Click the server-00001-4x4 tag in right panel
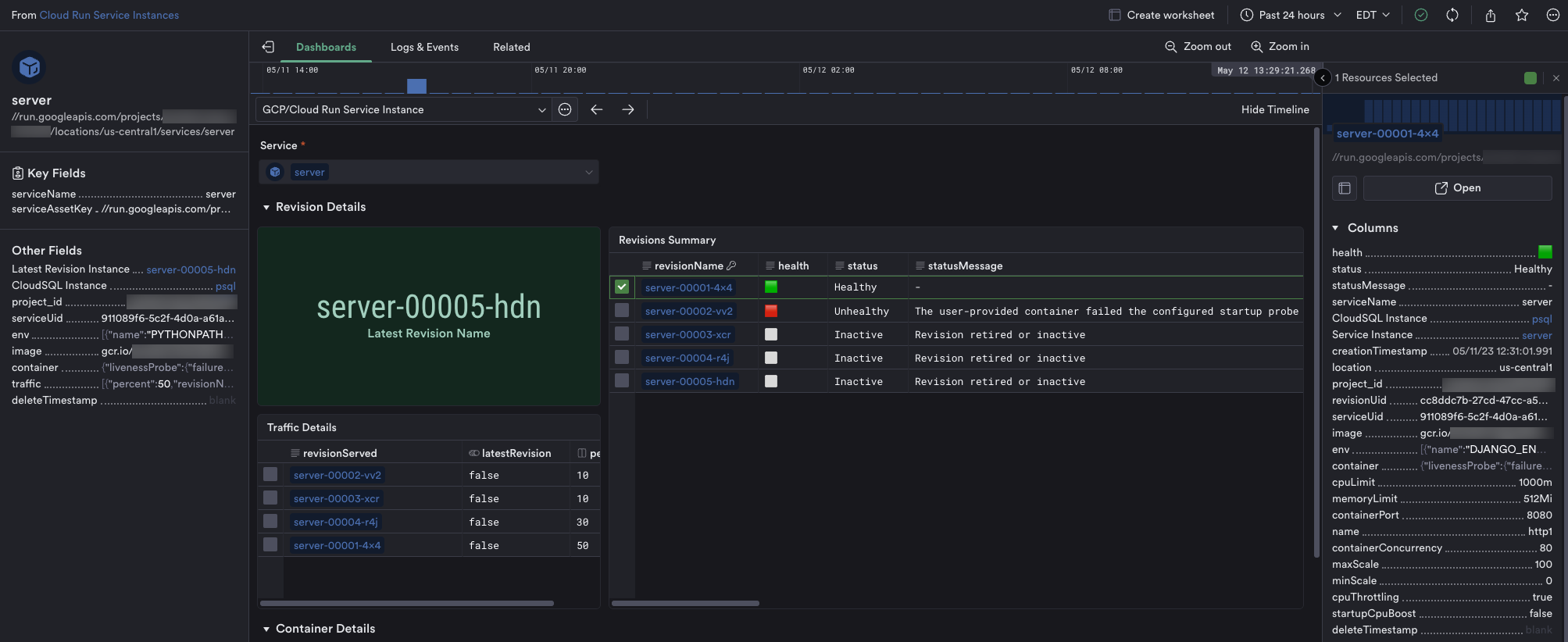 click(x=1387, y=134)
